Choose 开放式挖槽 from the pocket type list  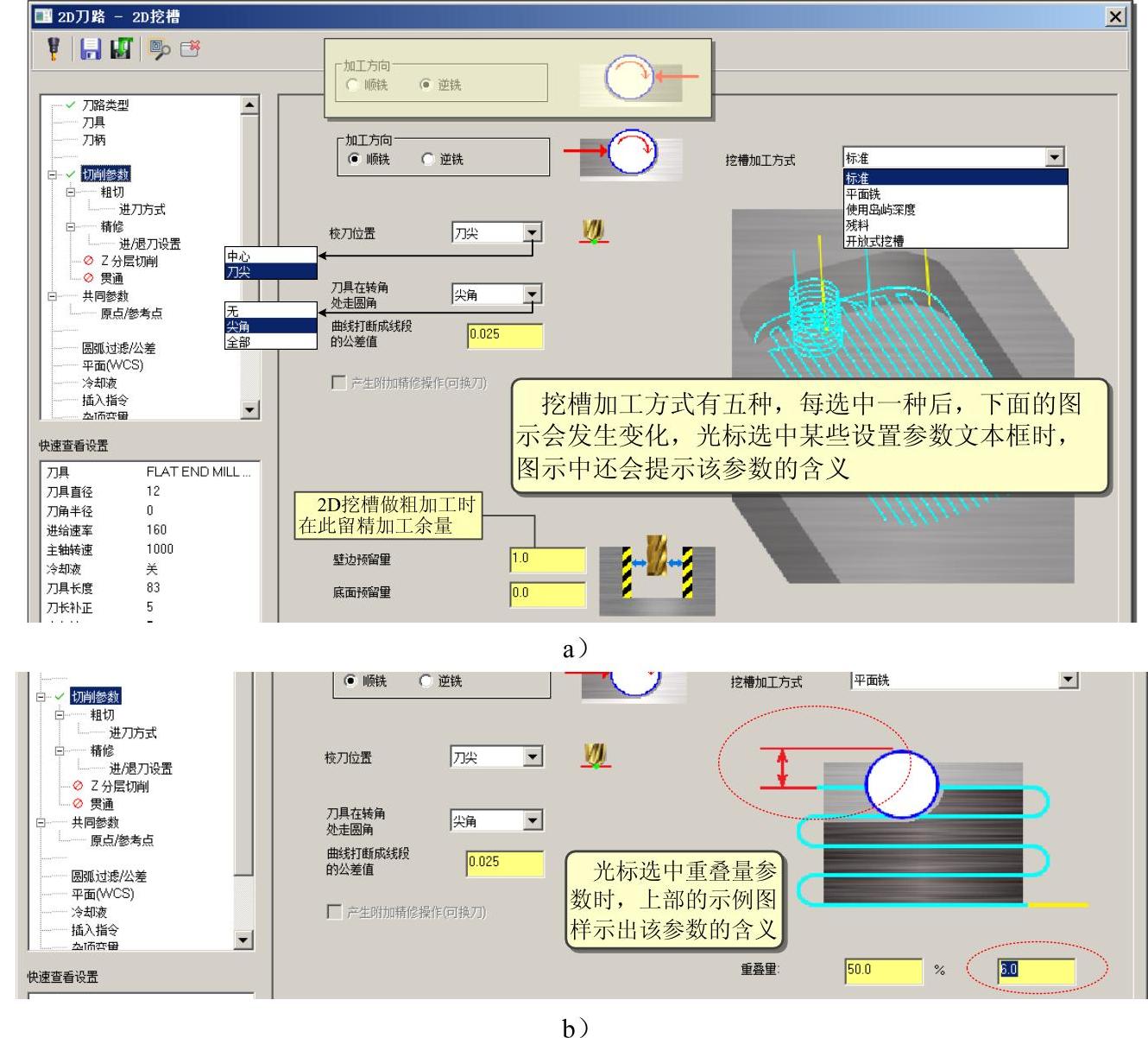pyautogui.click(x=874, y=241)
